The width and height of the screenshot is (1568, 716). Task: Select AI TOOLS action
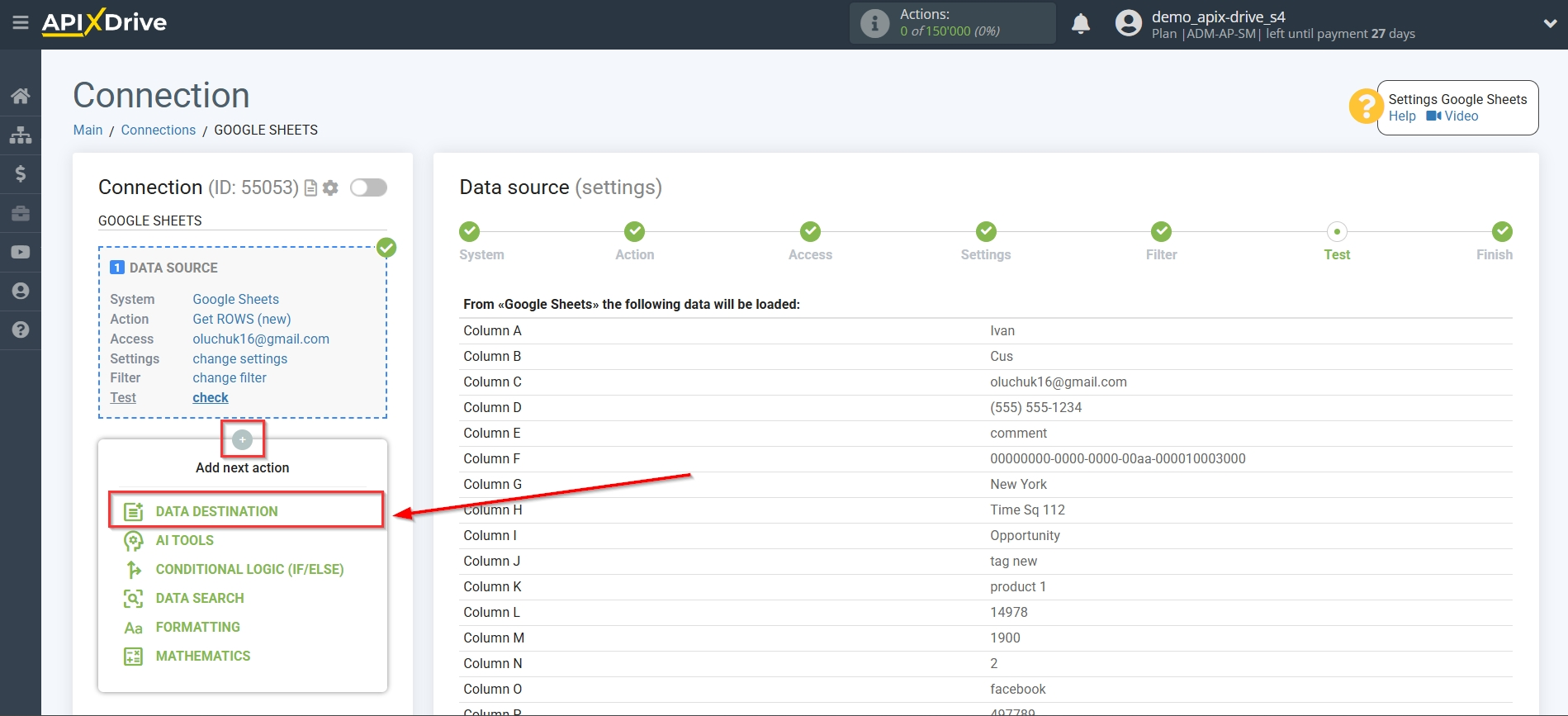(185, 540)
